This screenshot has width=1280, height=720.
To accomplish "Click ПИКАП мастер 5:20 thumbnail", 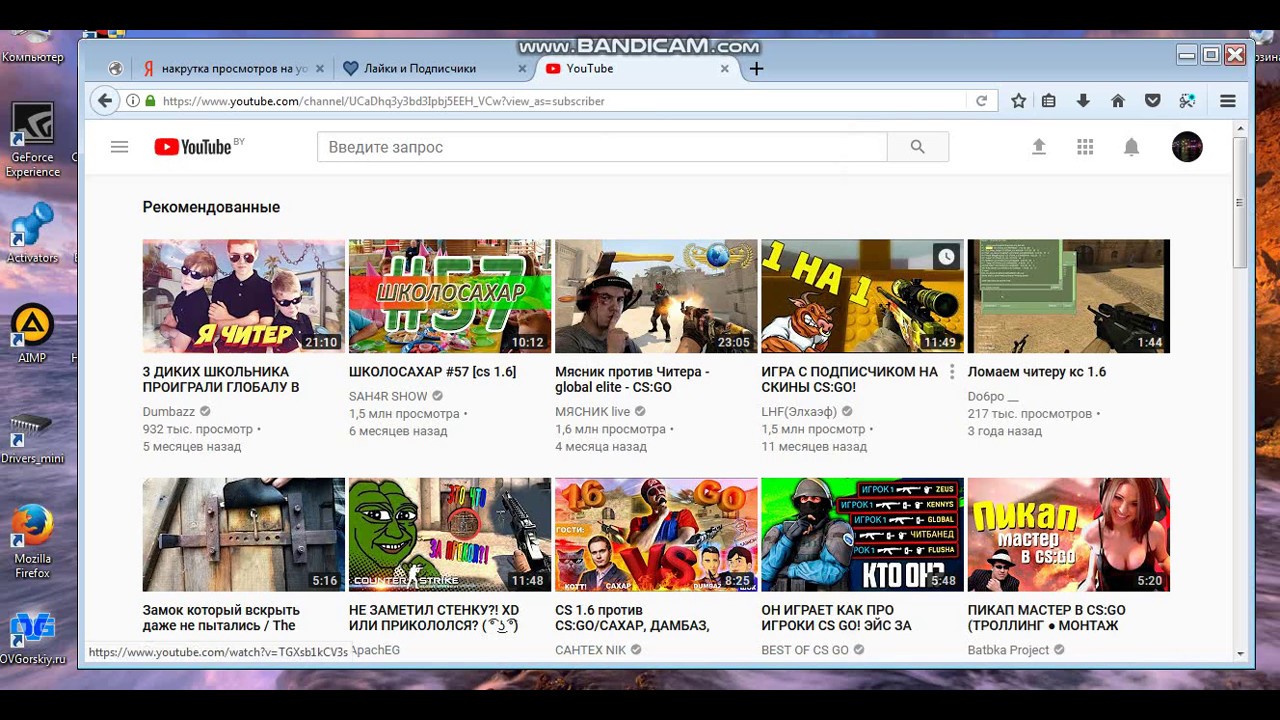I will click(x=1069, y=535).
